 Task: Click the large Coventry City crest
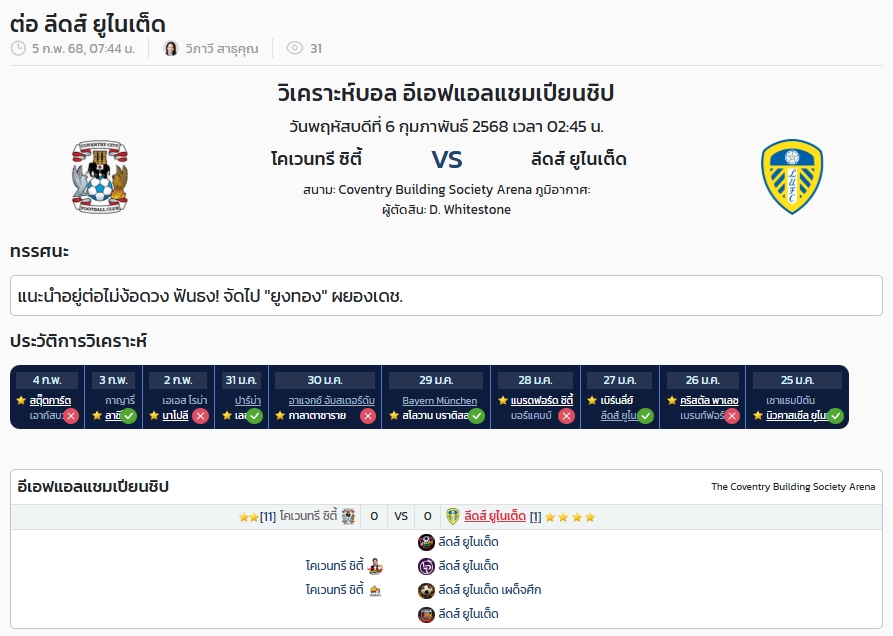(100, 177)
